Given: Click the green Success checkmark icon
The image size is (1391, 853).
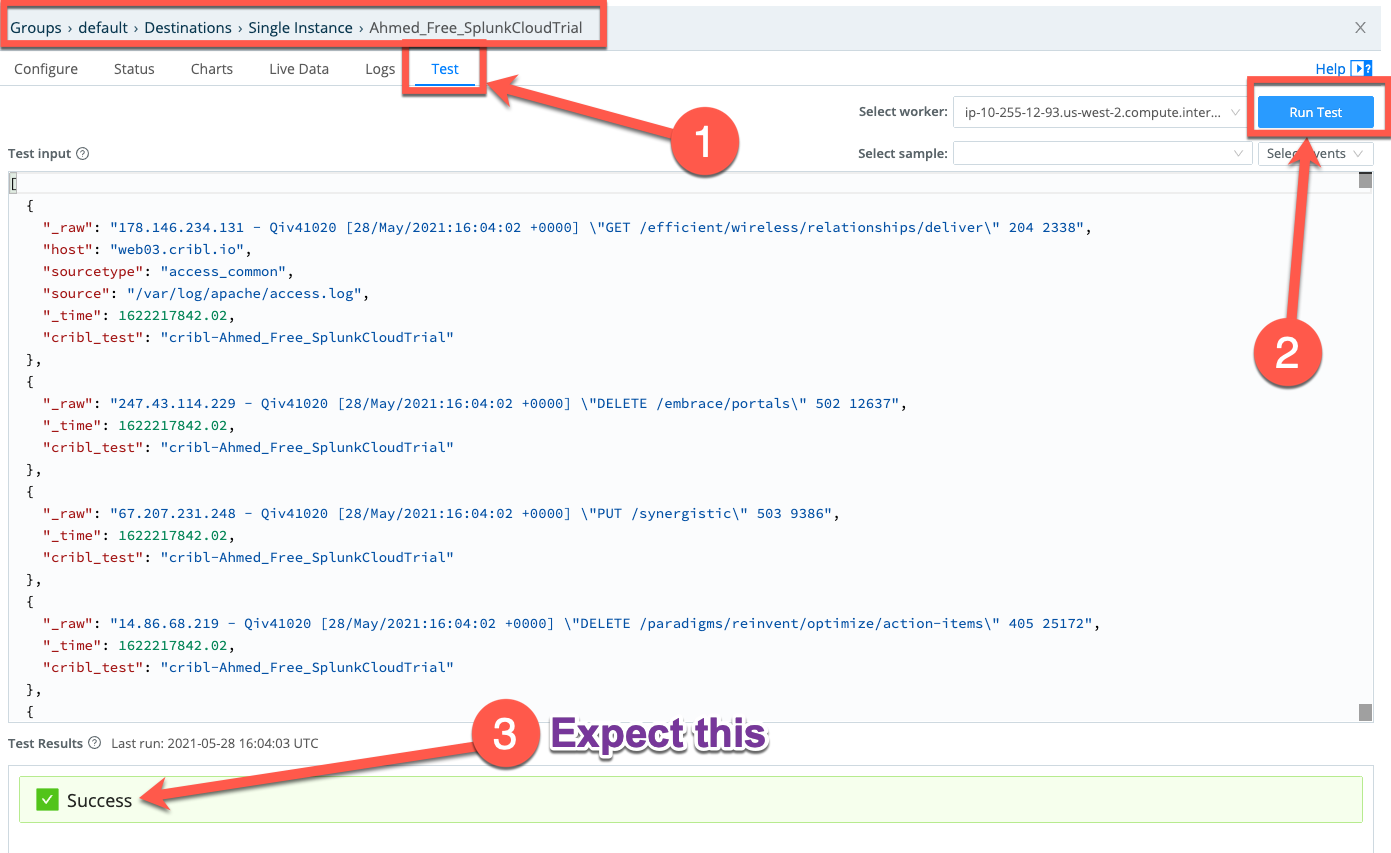Looking at the screenshot, I should [x=46, y=799].
